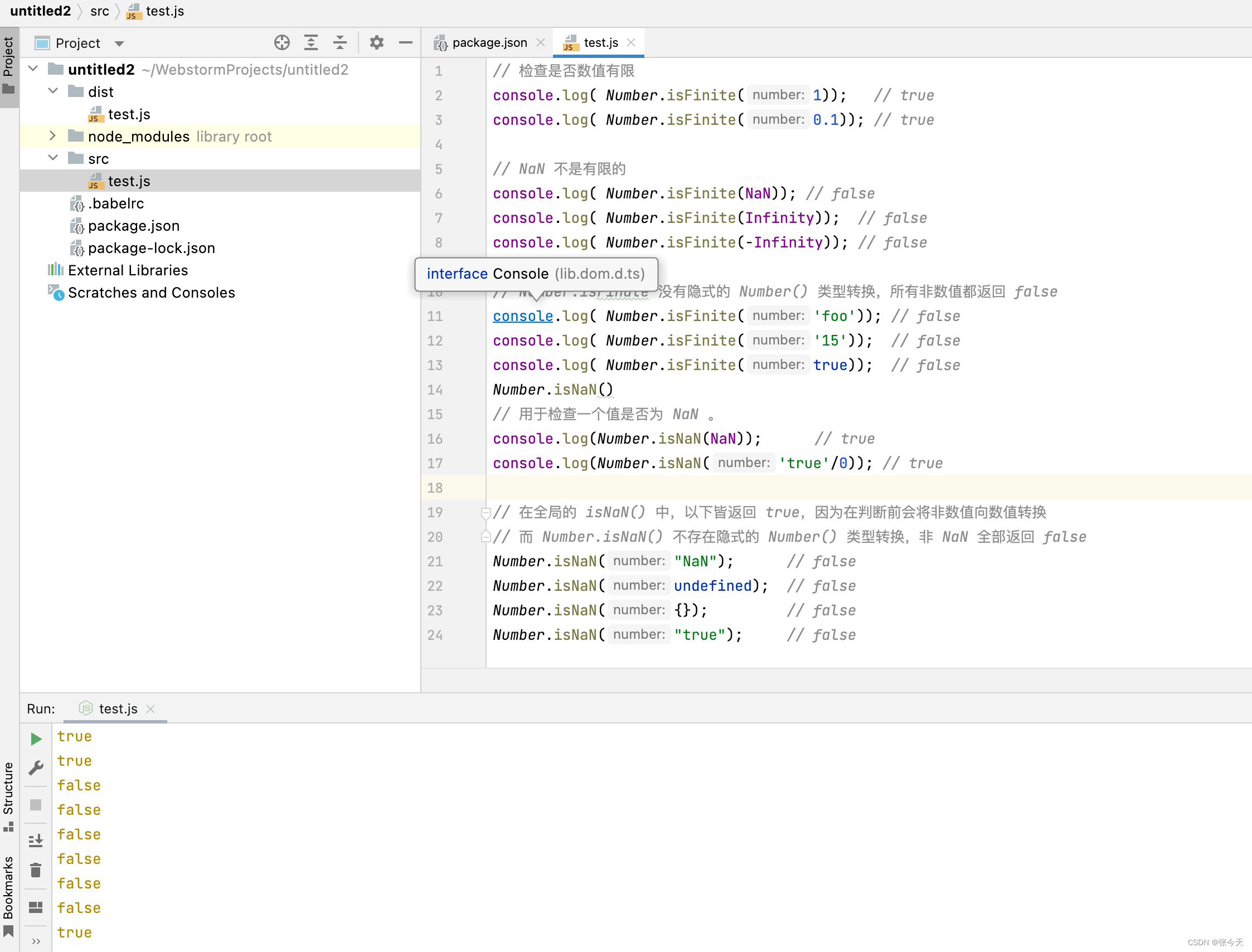Click the last true output line in Run console

tap(74, 932)
